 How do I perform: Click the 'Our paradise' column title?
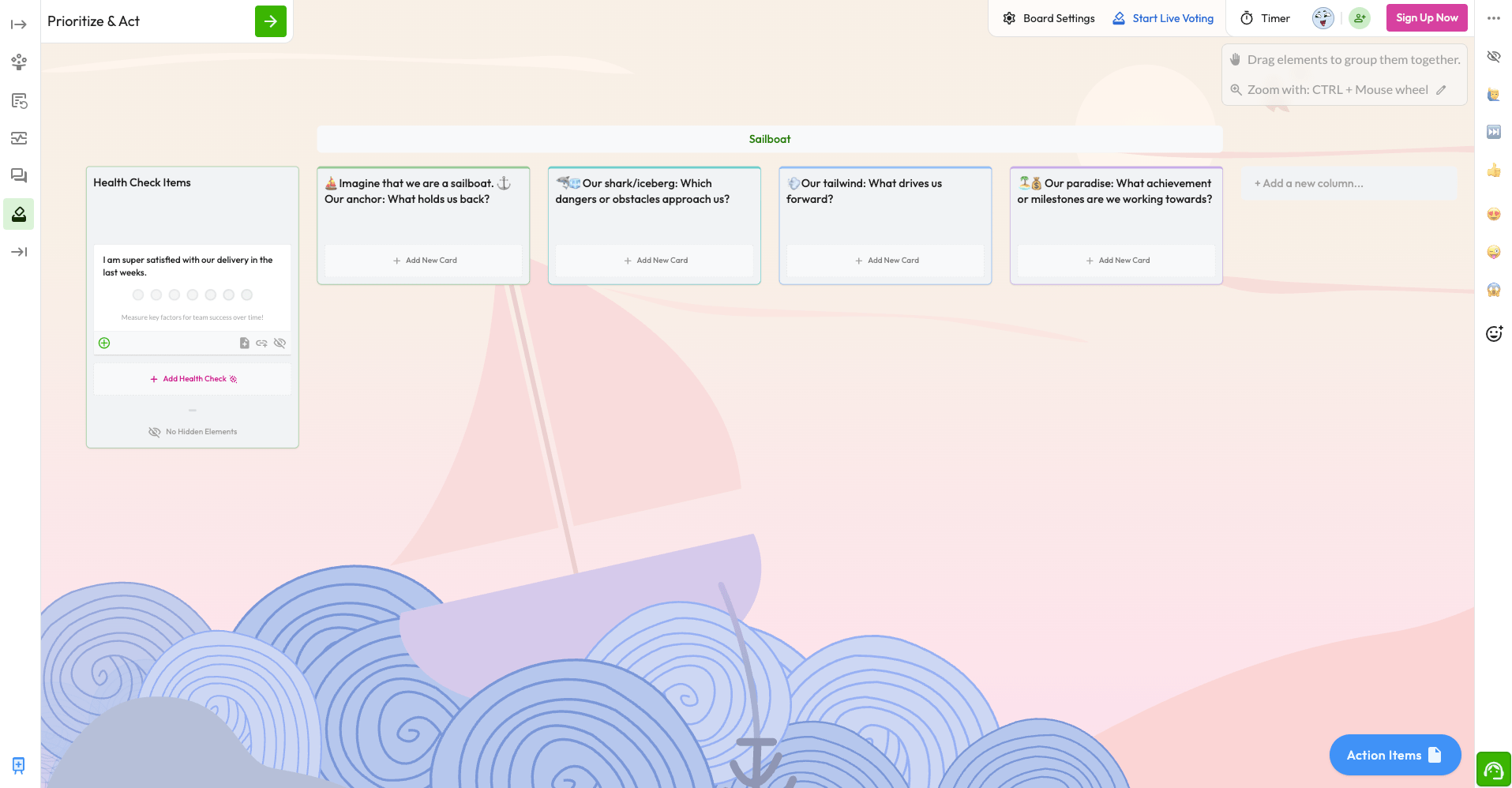[x=1115, y=191]
